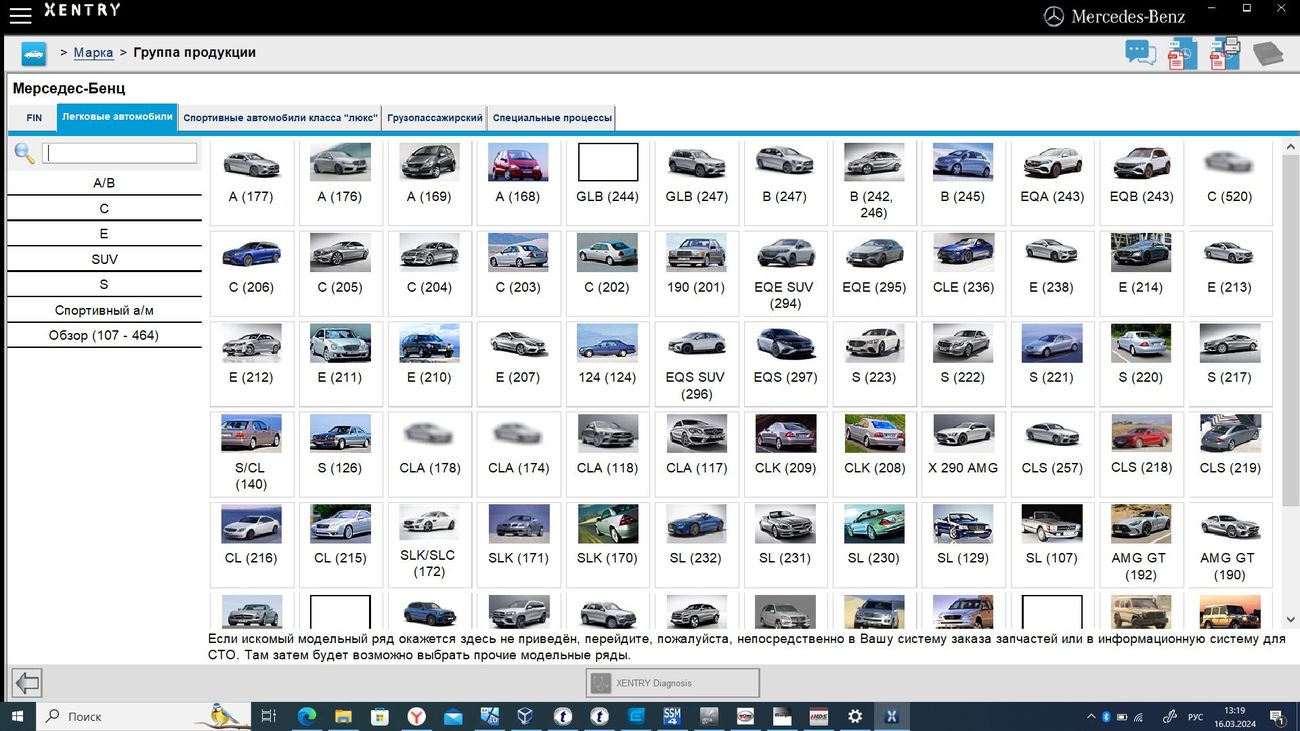This screenshot has width=1300, height=731.
Task: Choose the EQS SUV (296) model
Action: (696, 363)
